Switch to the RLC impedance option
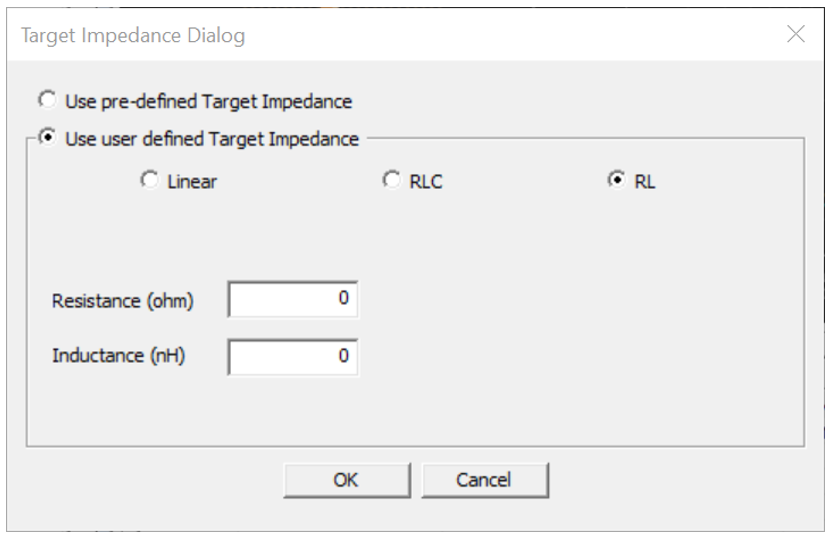 392,180
